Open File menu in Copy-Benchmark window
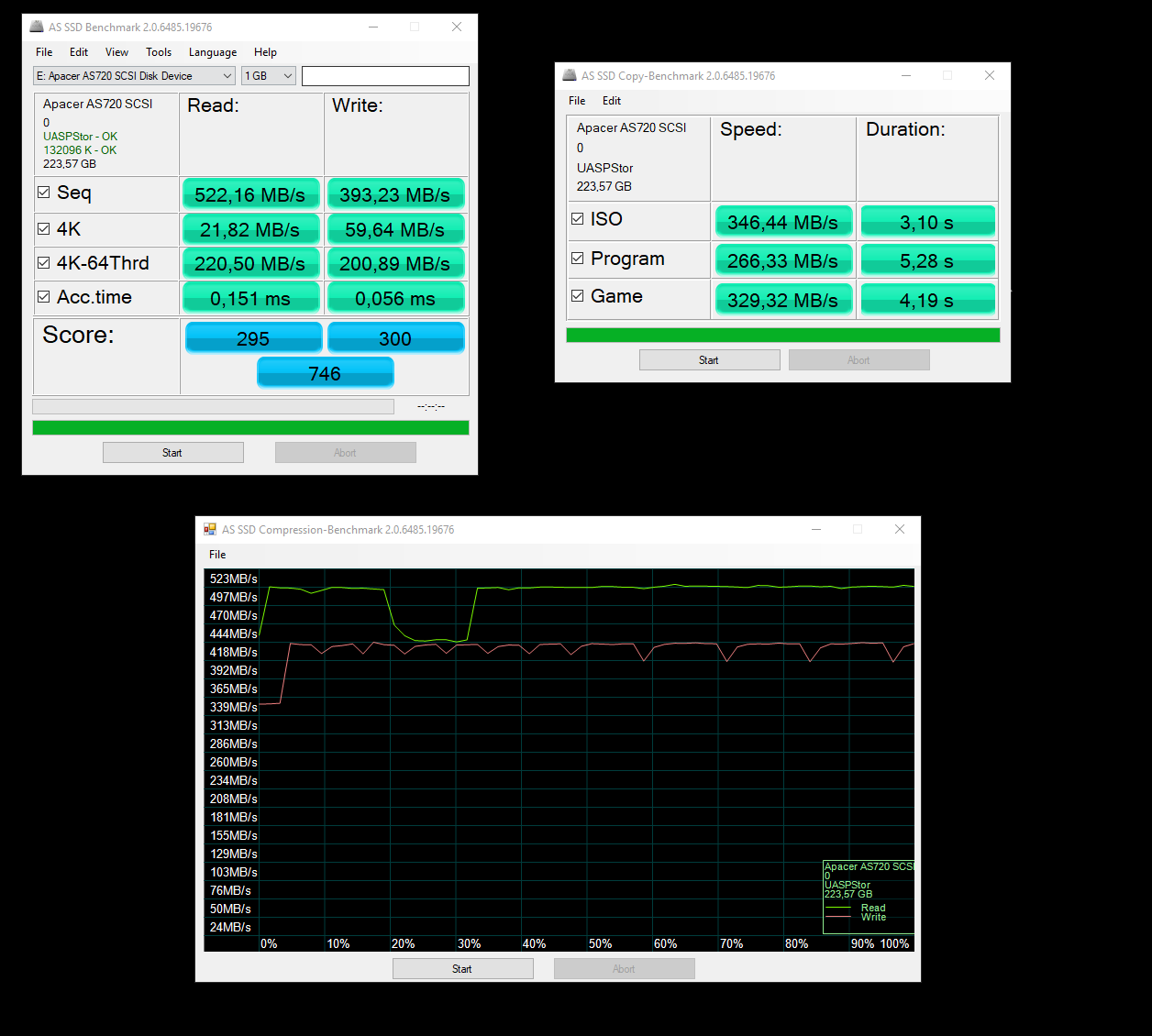The width and height of the screenshot is (1152, 1036). 577,101
